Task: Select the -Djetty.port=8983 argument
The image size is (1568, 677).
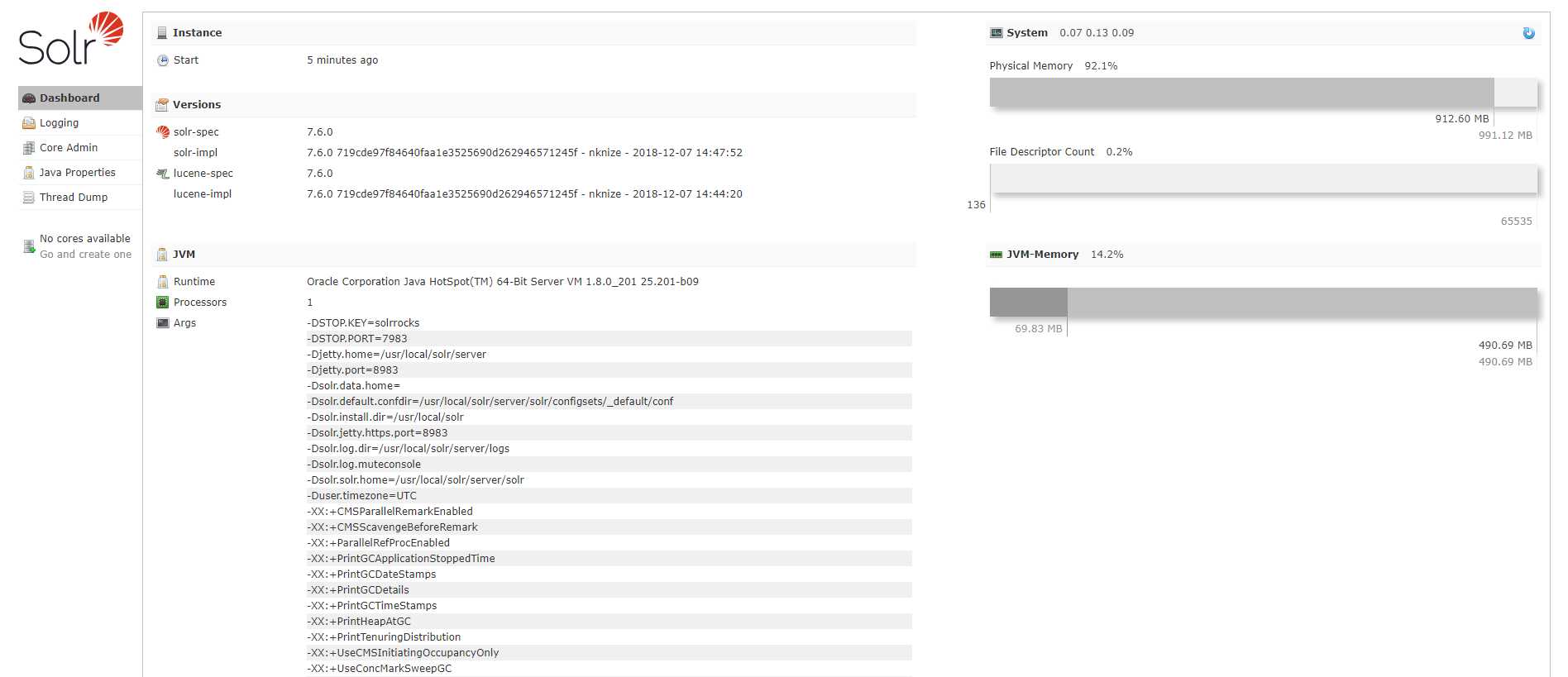Action: (x=352, y=370)
